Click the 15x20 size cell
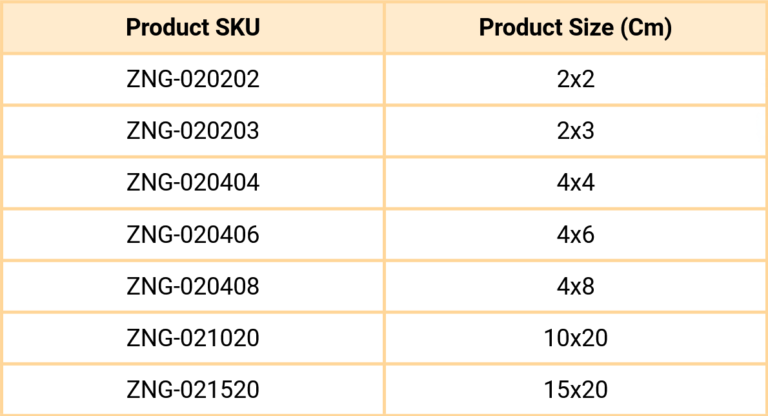 click(575, 390)
